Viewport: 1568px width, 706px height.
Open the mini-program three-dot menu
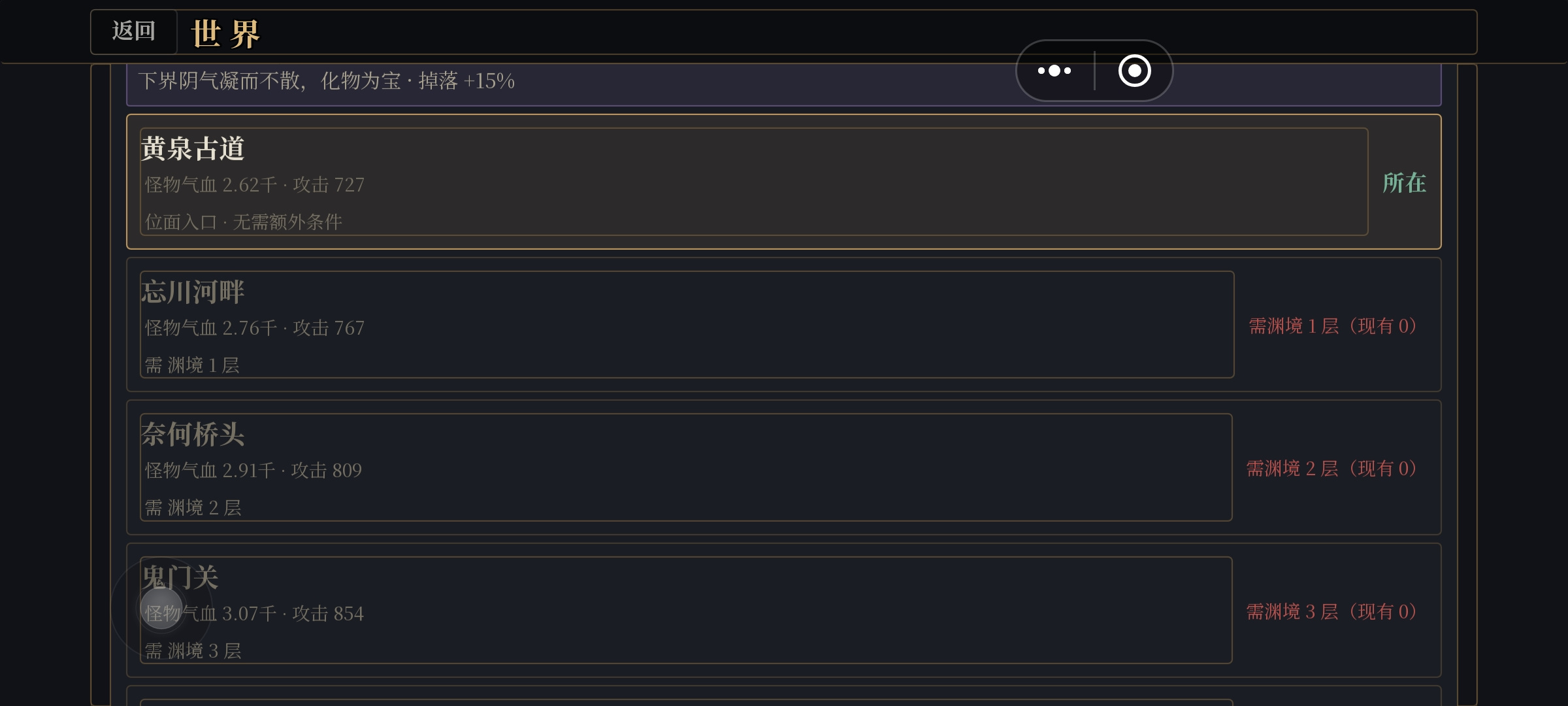(x=1054, y=71)
